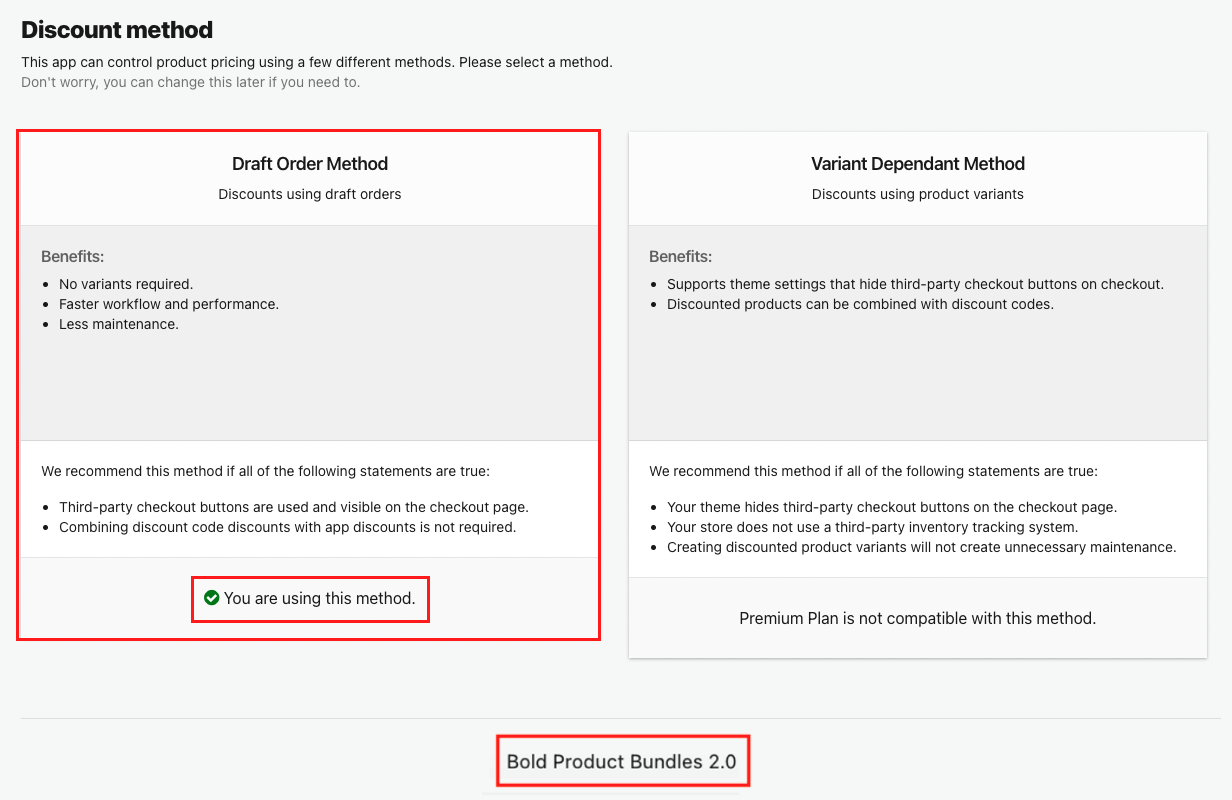Click the Variant Dependant Benefits label
This screenshot has height=800, width=1232.
tap(680, 256)
